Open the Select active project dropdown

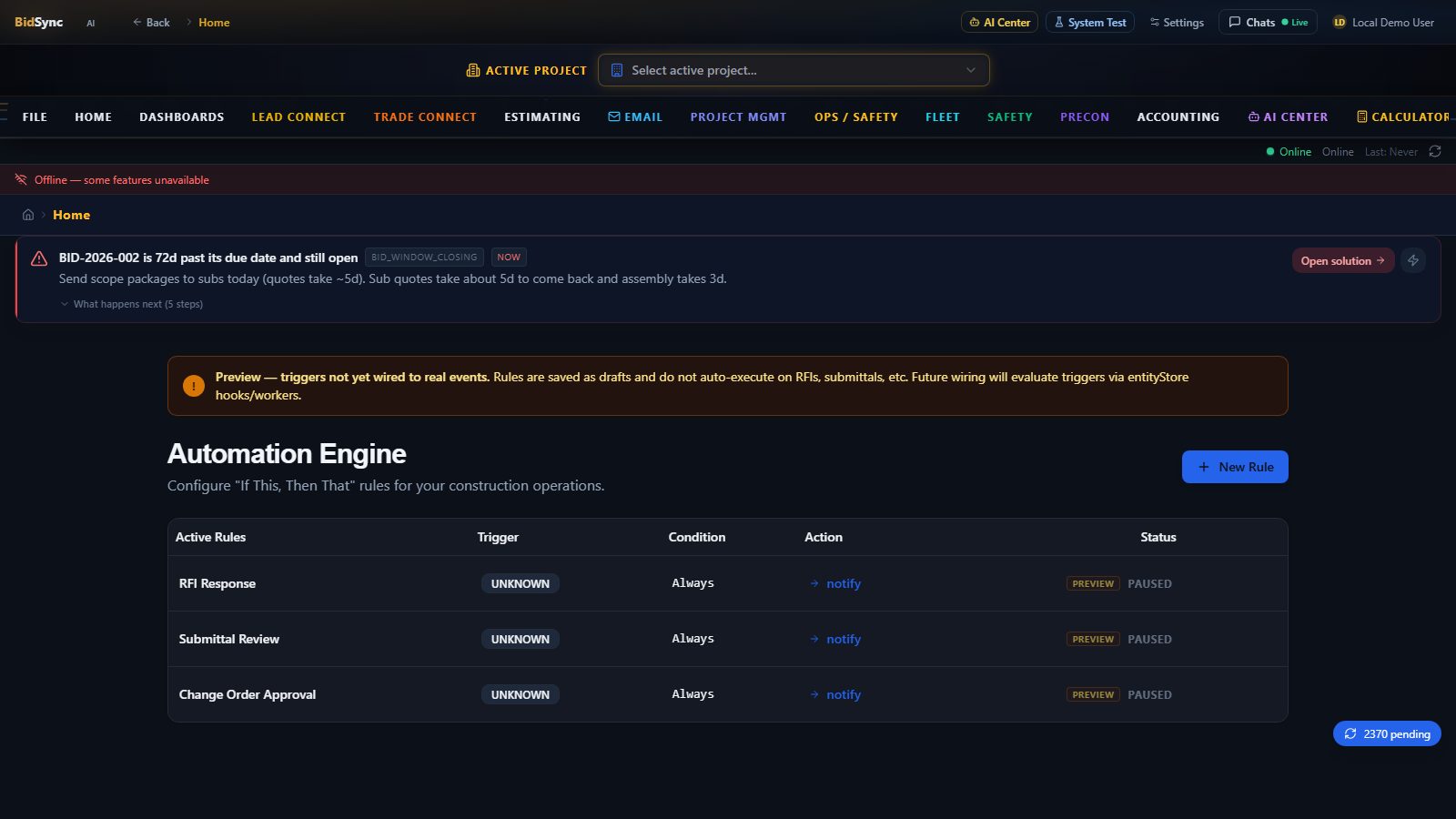(794, 70)
